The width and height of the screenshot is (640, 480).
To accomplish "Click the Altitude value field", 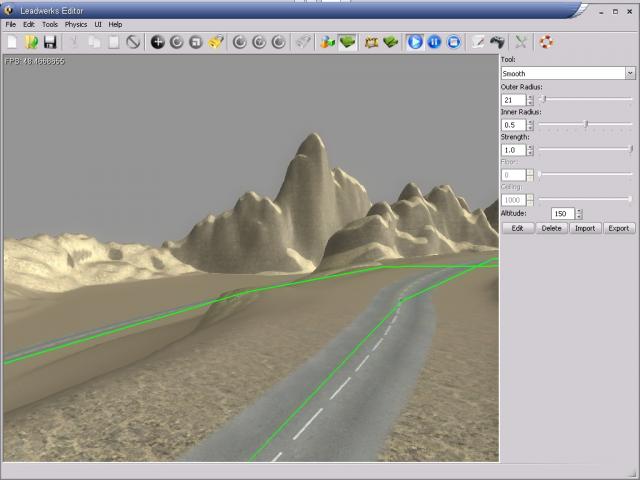I will tap(561, 214).
